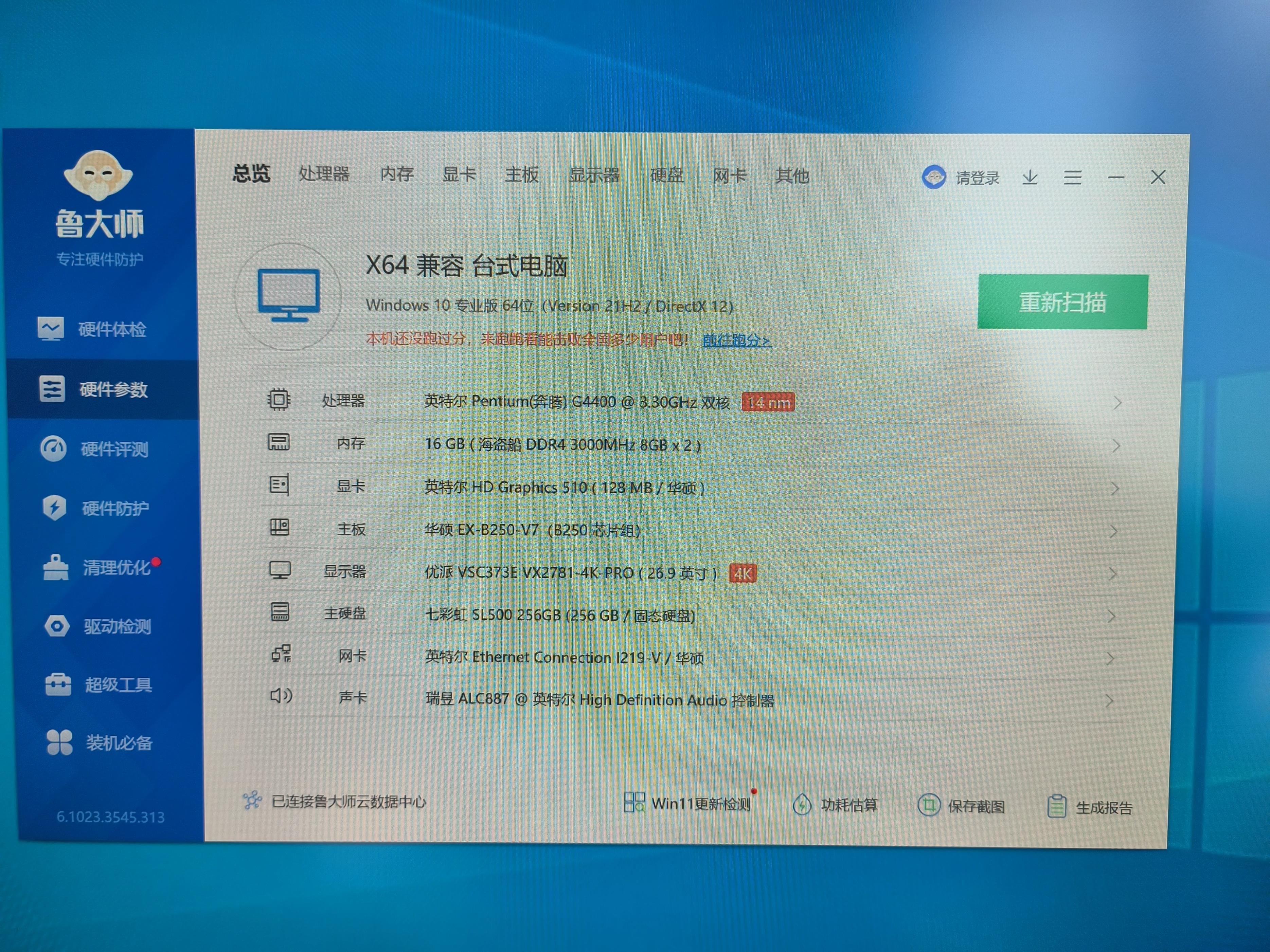The width and height of the screenshot is (1270, 952).
Task: Expand the 内存 16 GB row chevron
Action: pyautogui.click(x=1116, y=445)
